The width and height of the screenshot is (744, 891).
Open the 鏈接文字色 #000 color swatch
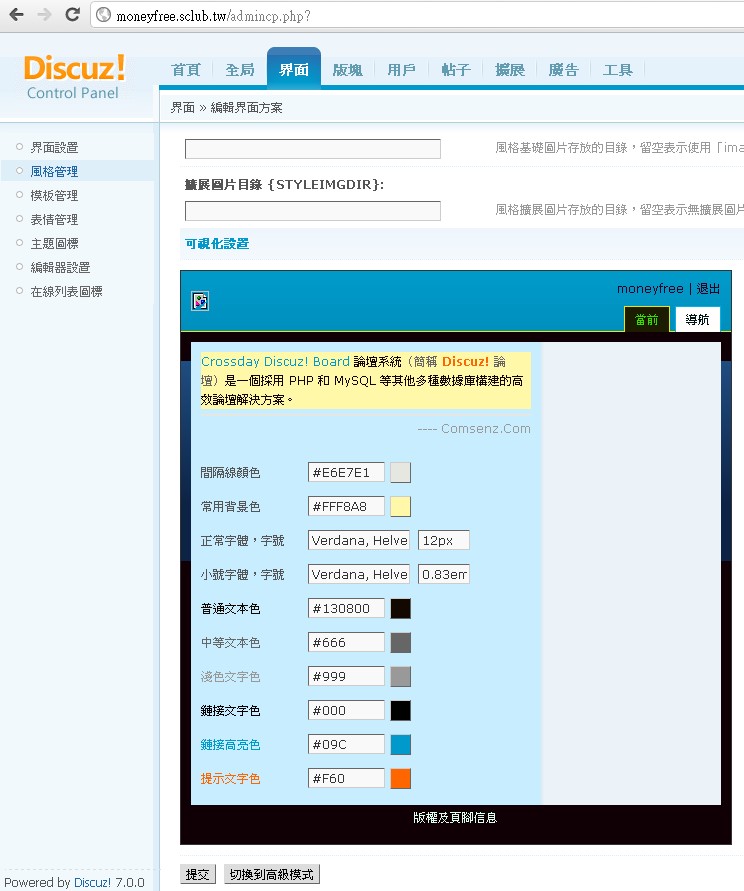[x=400, y=710]
